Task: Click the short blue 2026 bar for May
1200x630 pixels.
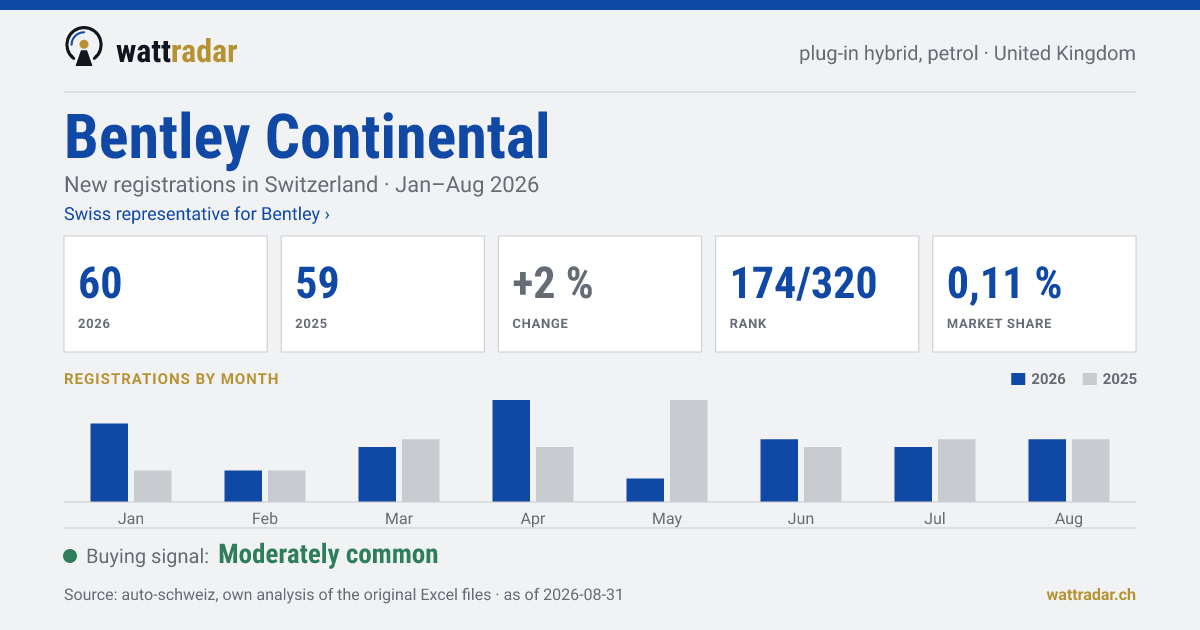Action: (x=645, y=490)
